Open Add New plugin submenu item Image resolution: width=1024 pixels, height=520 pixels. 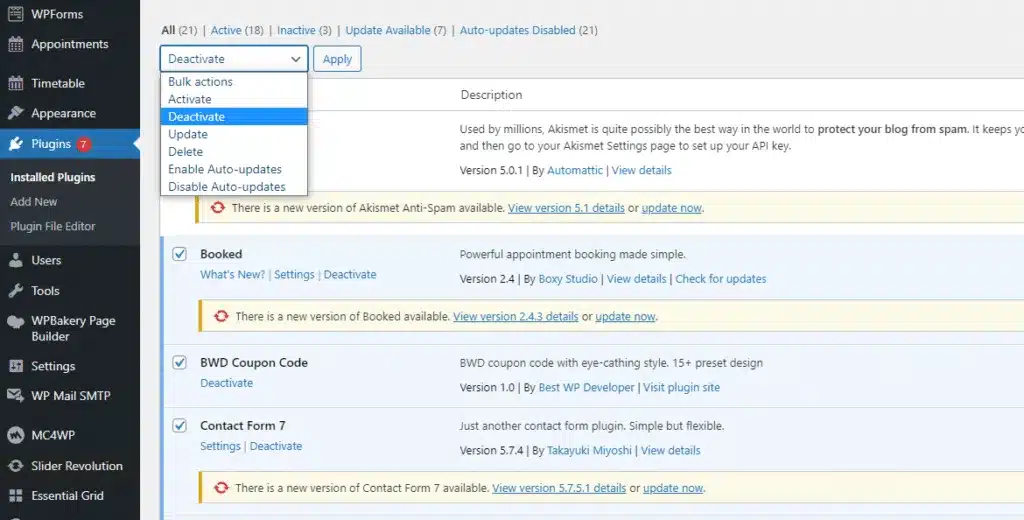click(x=34, y=202)
